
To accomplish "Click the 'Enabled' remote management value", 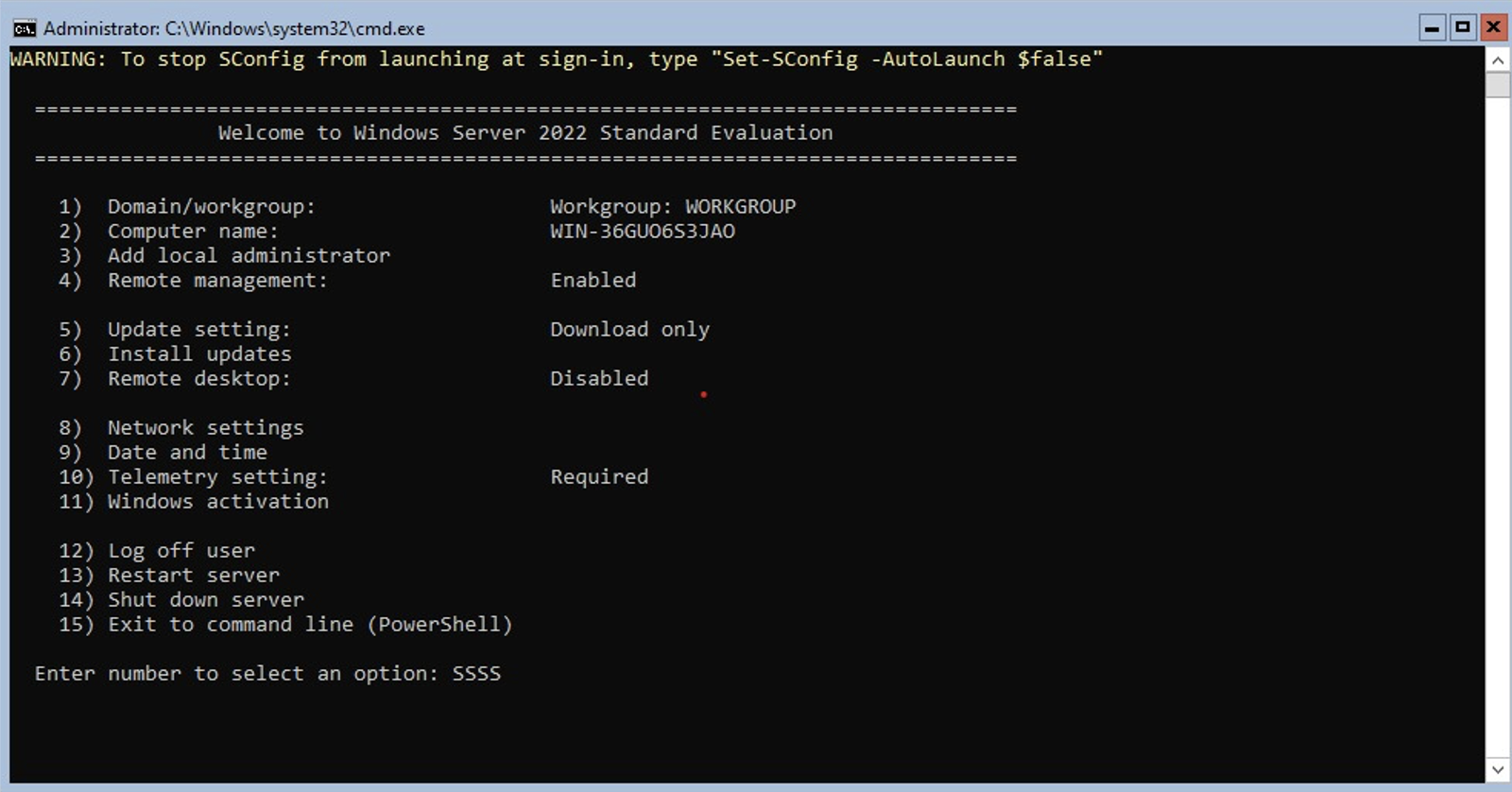I will [x=593, y=281].
